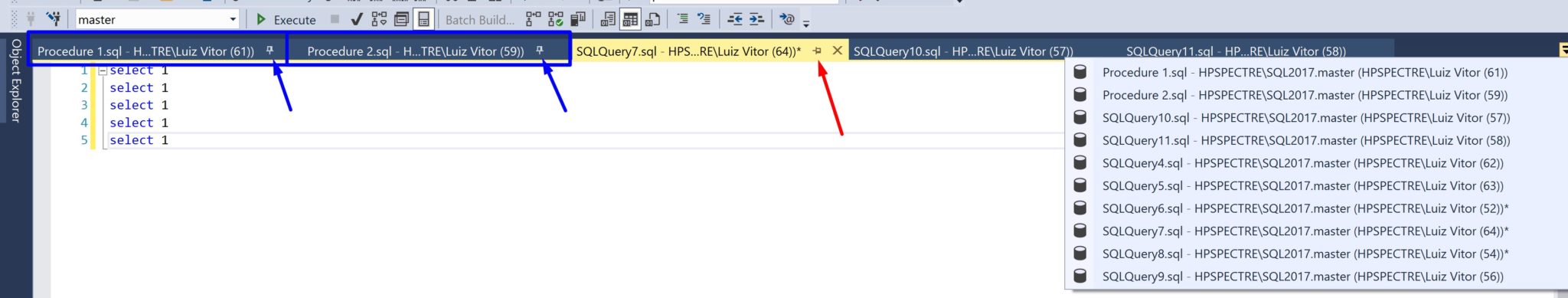The image size is (1568, 298).
Task: Switch to the Procedure 2.sql tab
Action: 416,51
